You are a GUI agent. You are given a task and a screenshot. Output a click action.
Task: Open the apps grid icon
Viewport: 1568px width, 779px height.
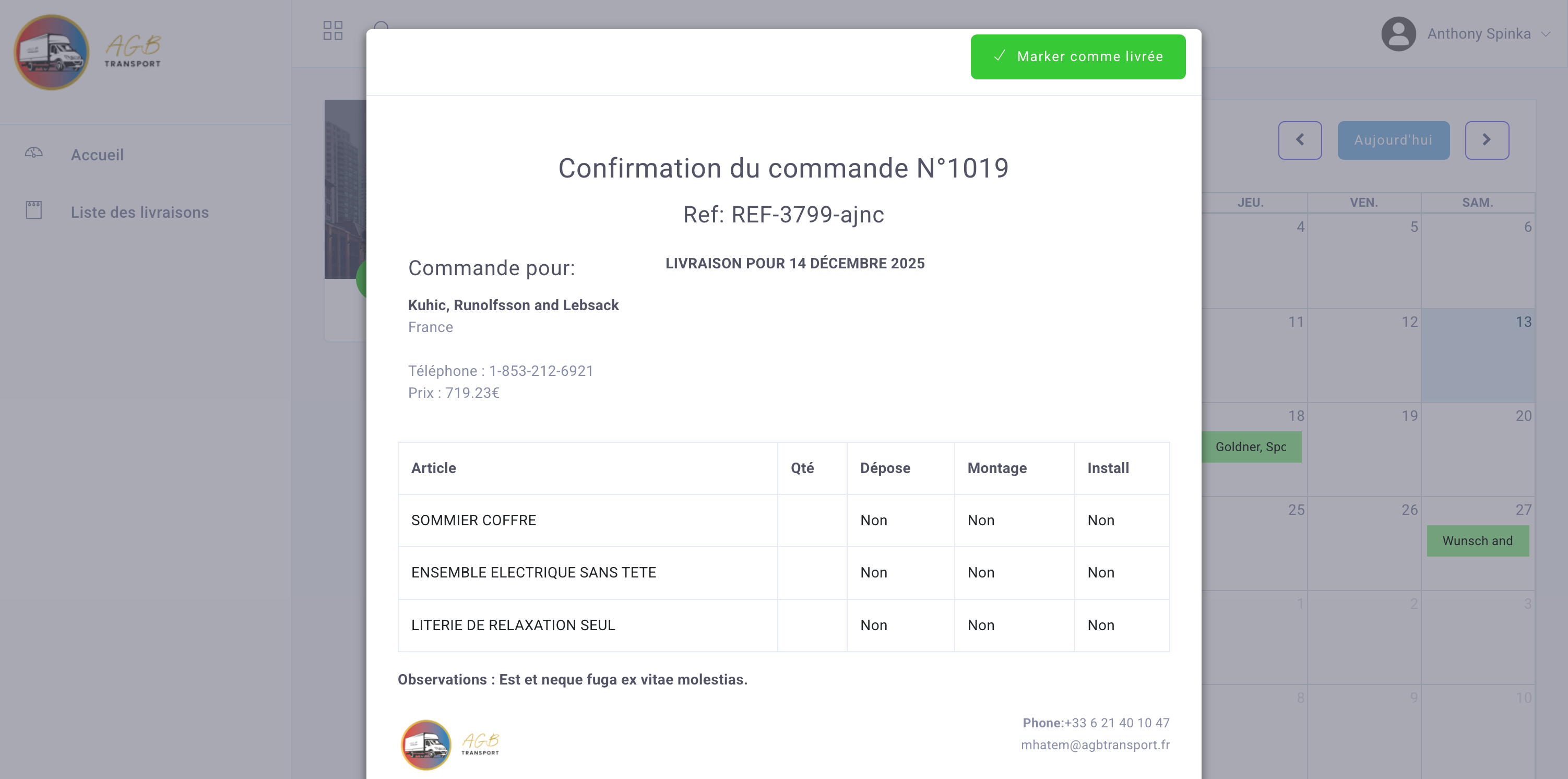[333, 30]
